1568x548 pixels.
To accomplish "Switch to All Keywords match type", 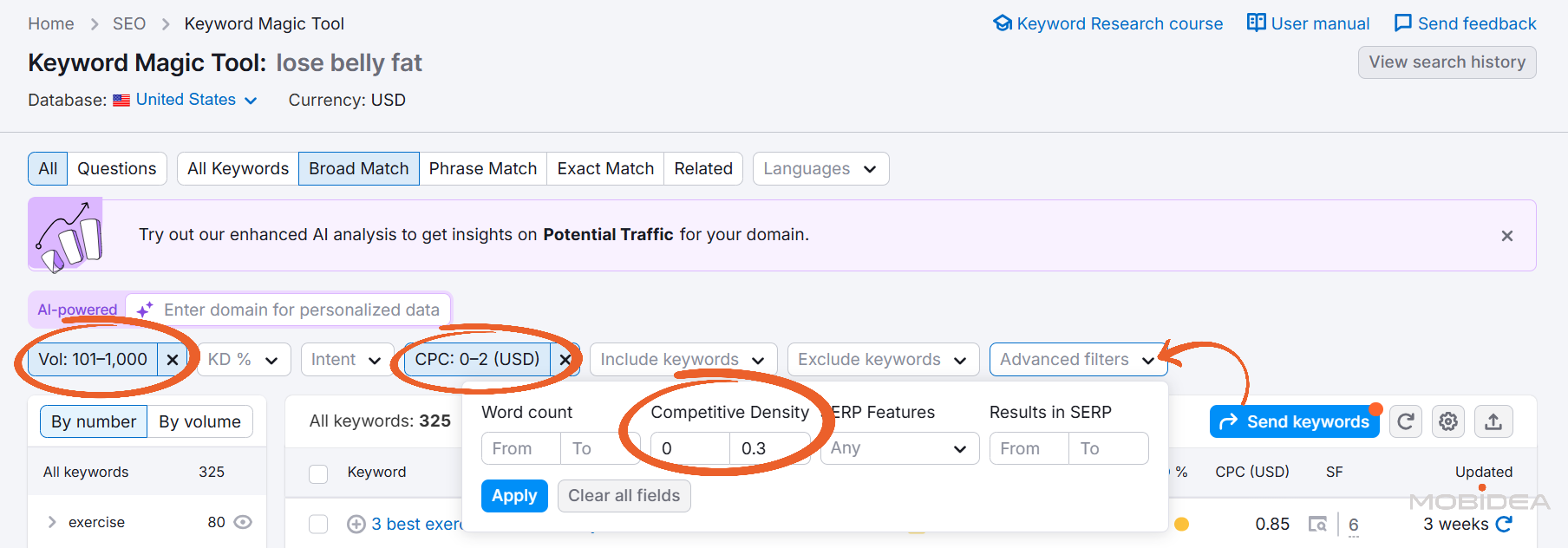I will 238,168.
